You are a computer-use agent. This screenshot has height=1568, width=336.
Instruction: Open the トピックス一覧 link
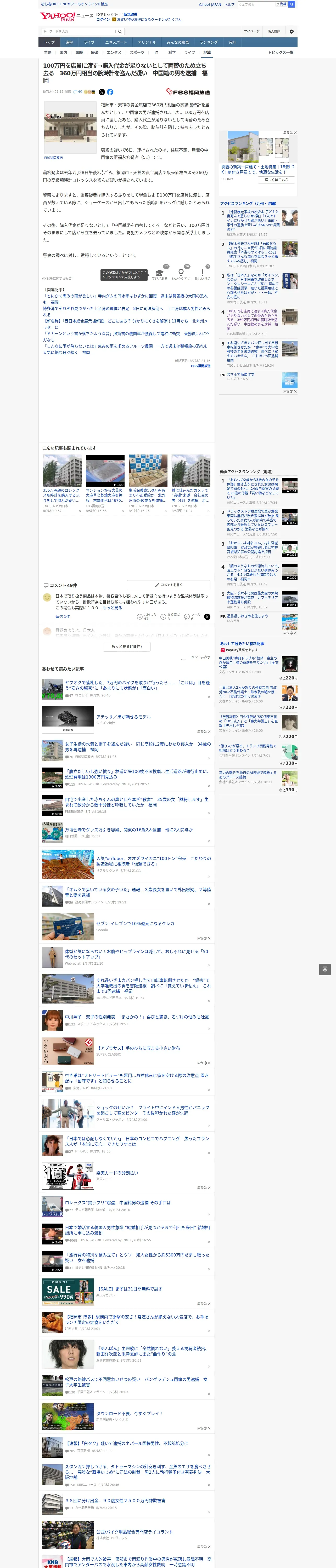pyautogui.click(x=281, y=52)
